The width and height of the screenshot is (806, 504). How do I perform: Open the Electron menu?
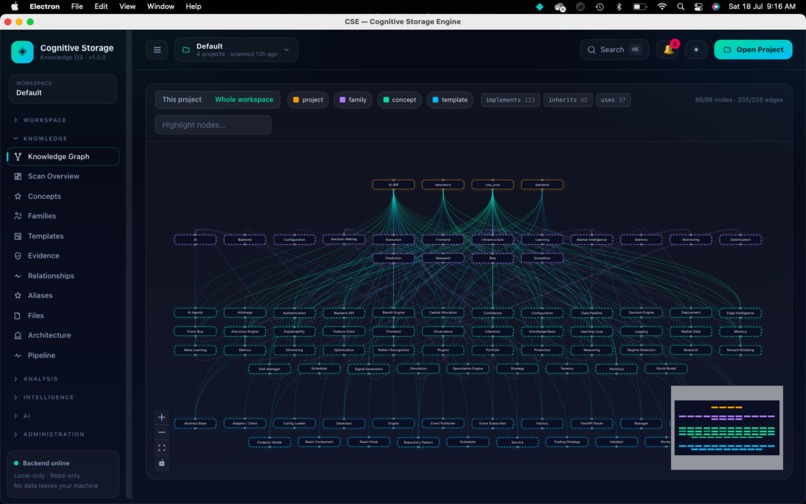click(44, 7)
